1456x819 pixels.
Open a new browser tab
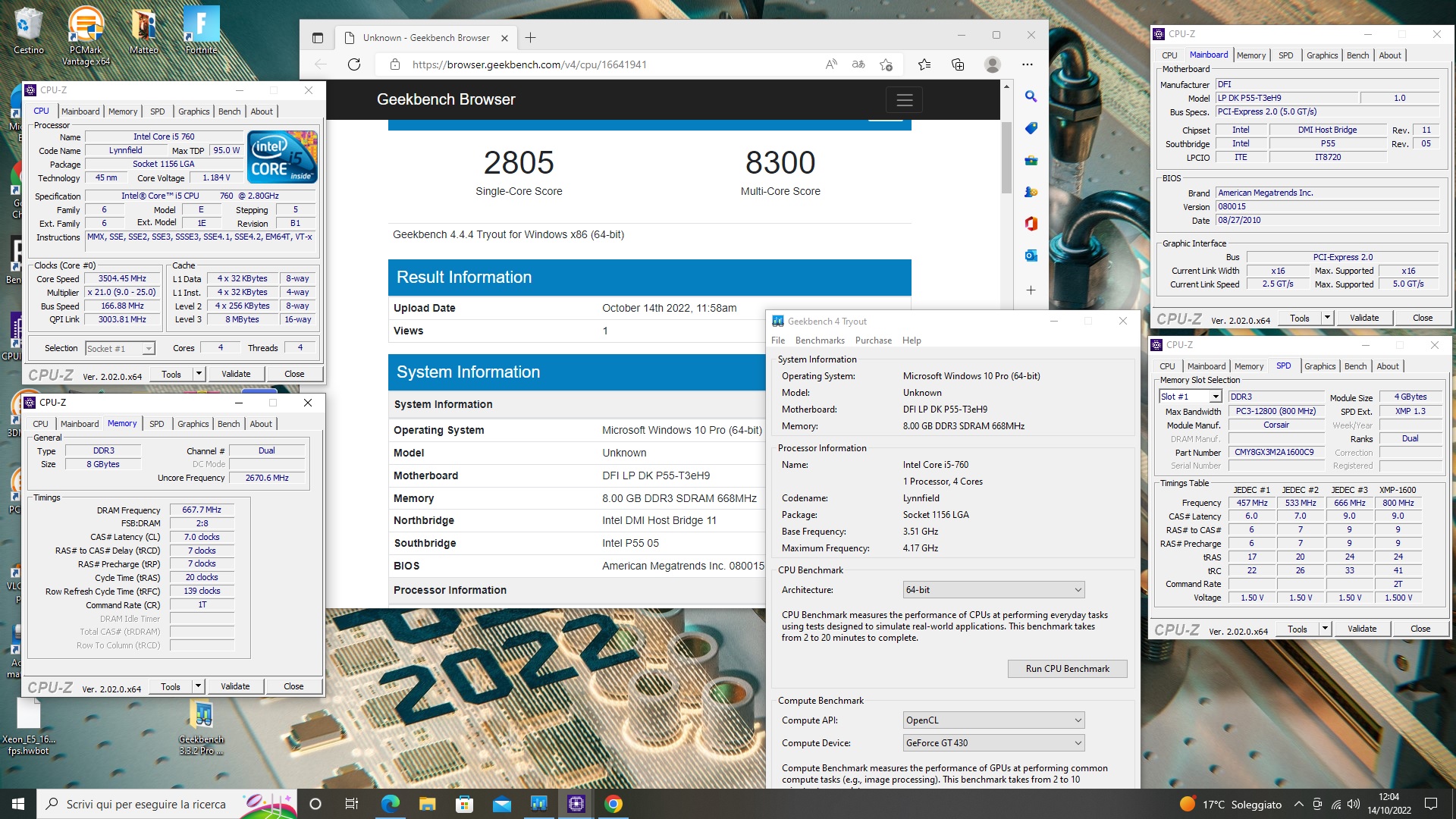click(530, 38)
